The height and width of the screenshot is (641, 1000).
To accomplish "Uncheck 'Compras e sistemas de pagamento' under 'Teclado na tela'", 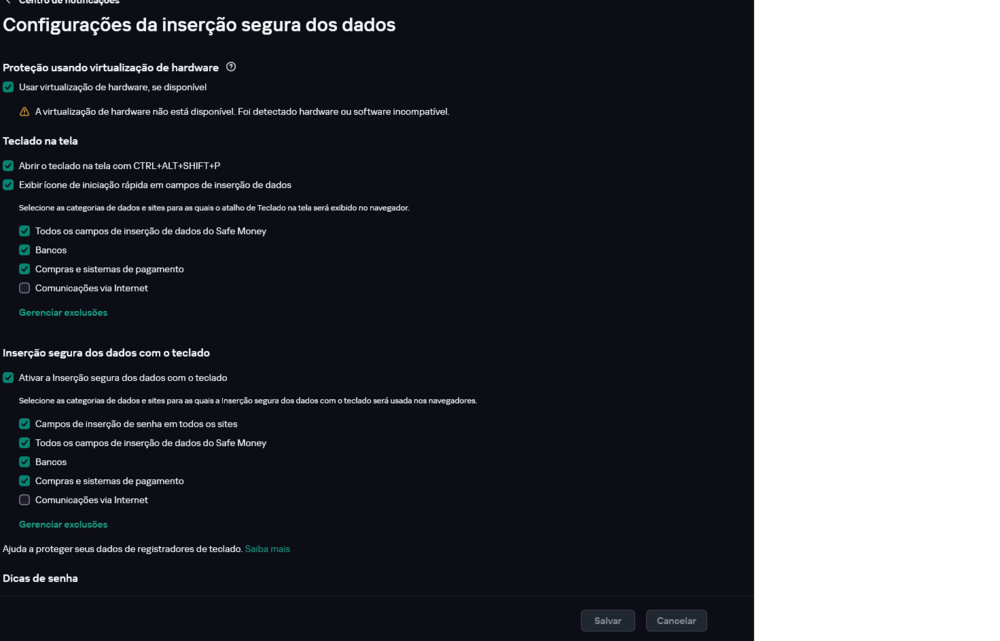I will [x=25, y=269].
